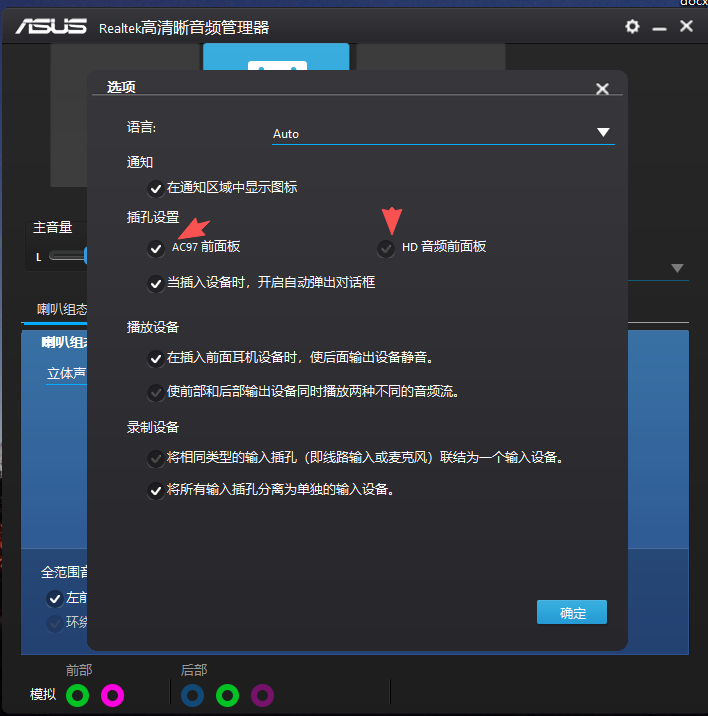Viewport: 708px width, 716px height.
Task: Uncheck 在通知区域中显示图标 checkbox
Action: pos(155,187)
